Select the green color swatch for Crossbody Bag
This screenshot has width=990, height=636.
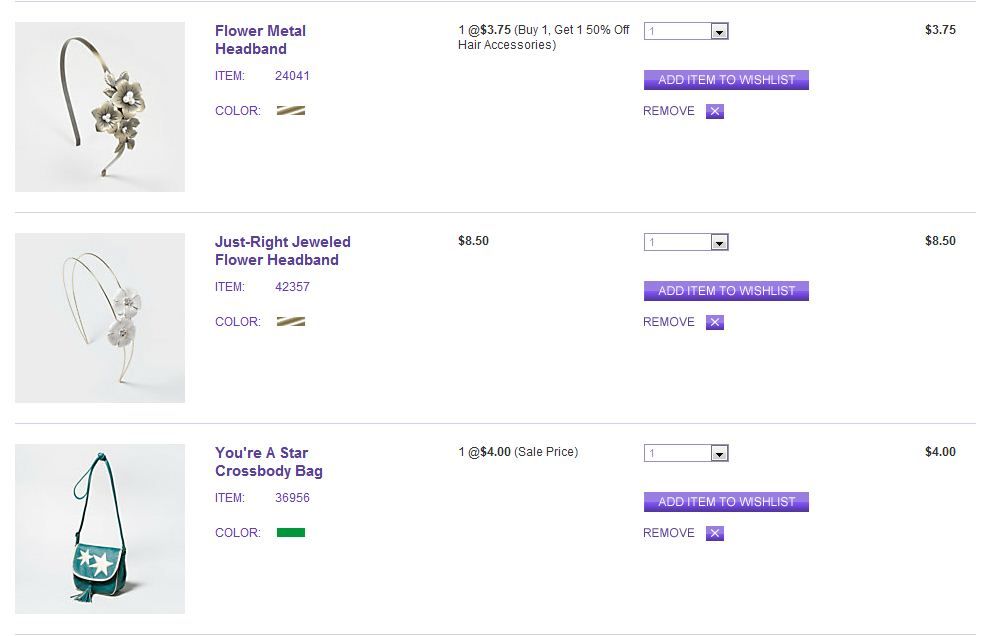click(x=291, y=533)
